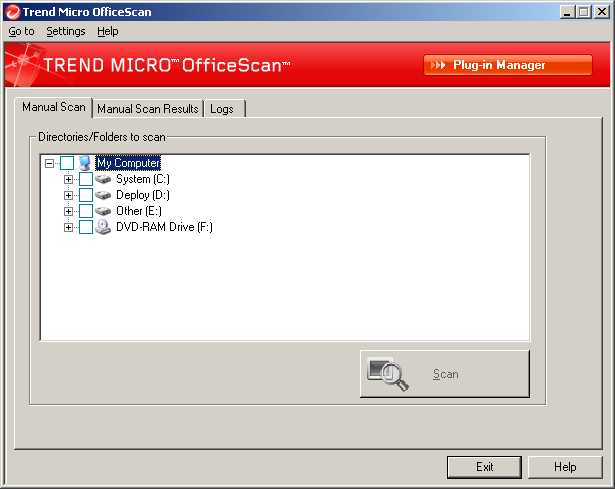Click the Help button at bottom right
615x489 pixels.
(x=565, y=467)
